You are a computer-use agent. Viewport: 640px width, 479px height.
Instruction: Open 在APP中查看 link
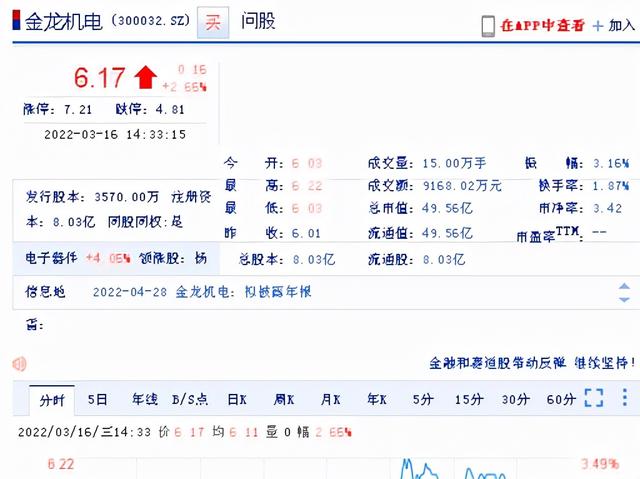[x=542, y=25]
